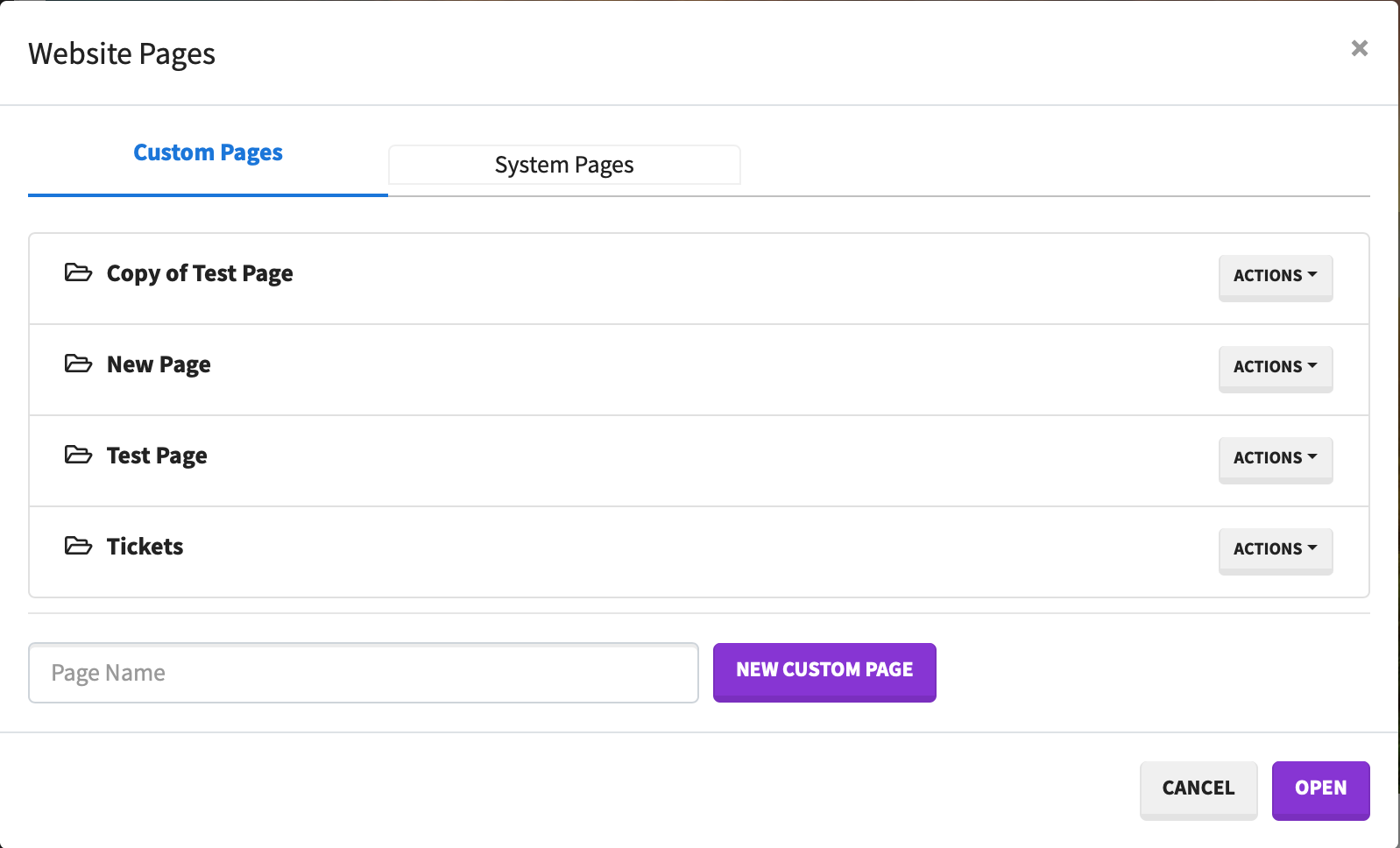Cancel the Website Pages dialog
This screenshot has width=1400, height=848.
click(1198, 788)
